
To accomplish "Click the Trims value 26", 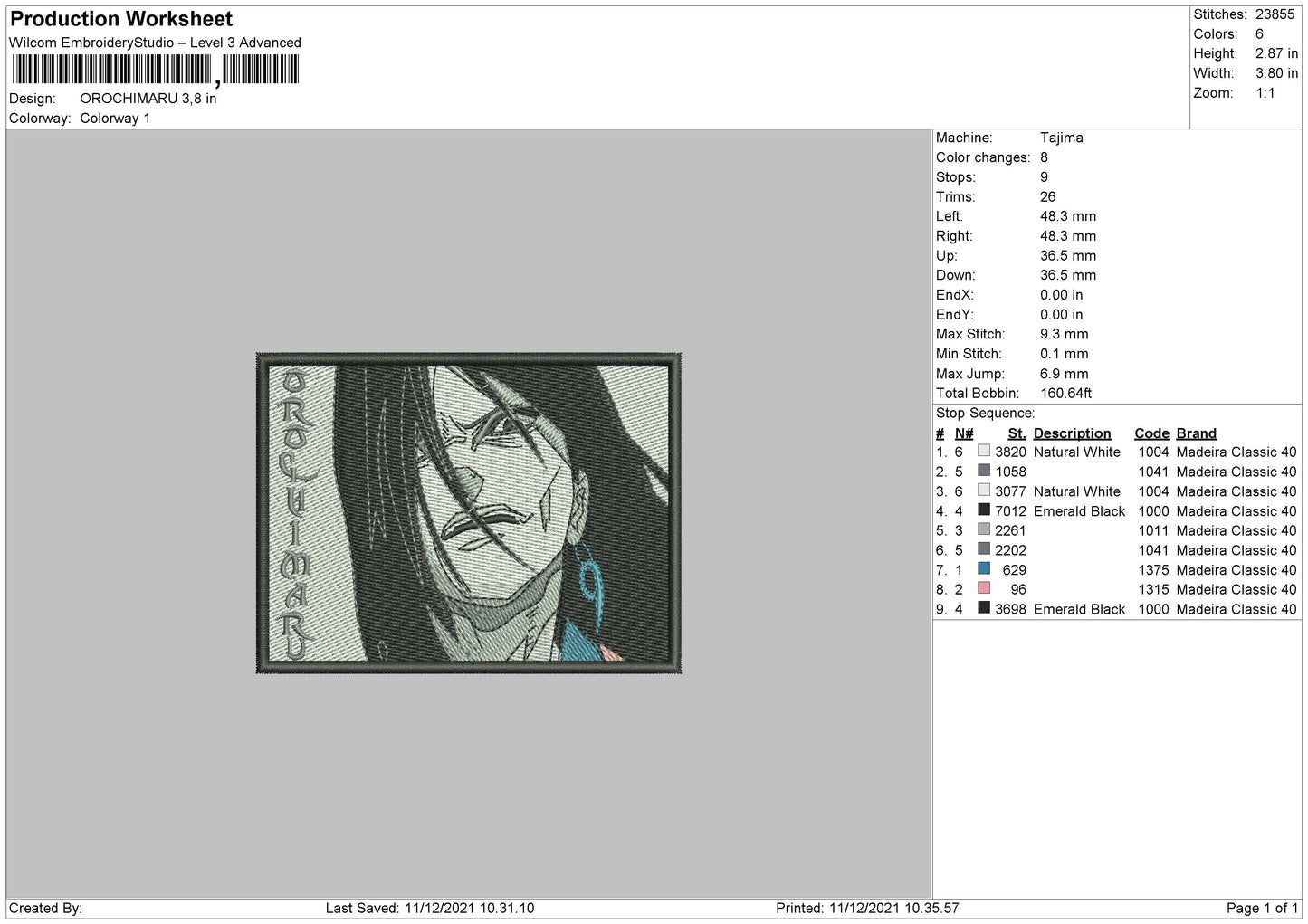I will click(1047, 196).
